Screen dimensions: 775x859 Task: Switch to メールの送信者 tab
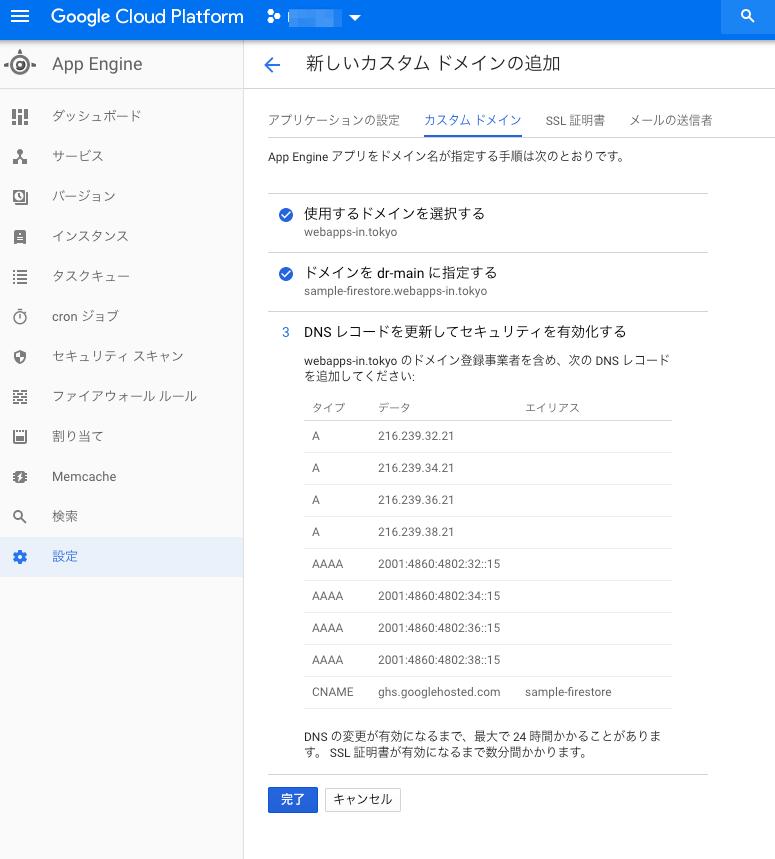tap(670, 121)
